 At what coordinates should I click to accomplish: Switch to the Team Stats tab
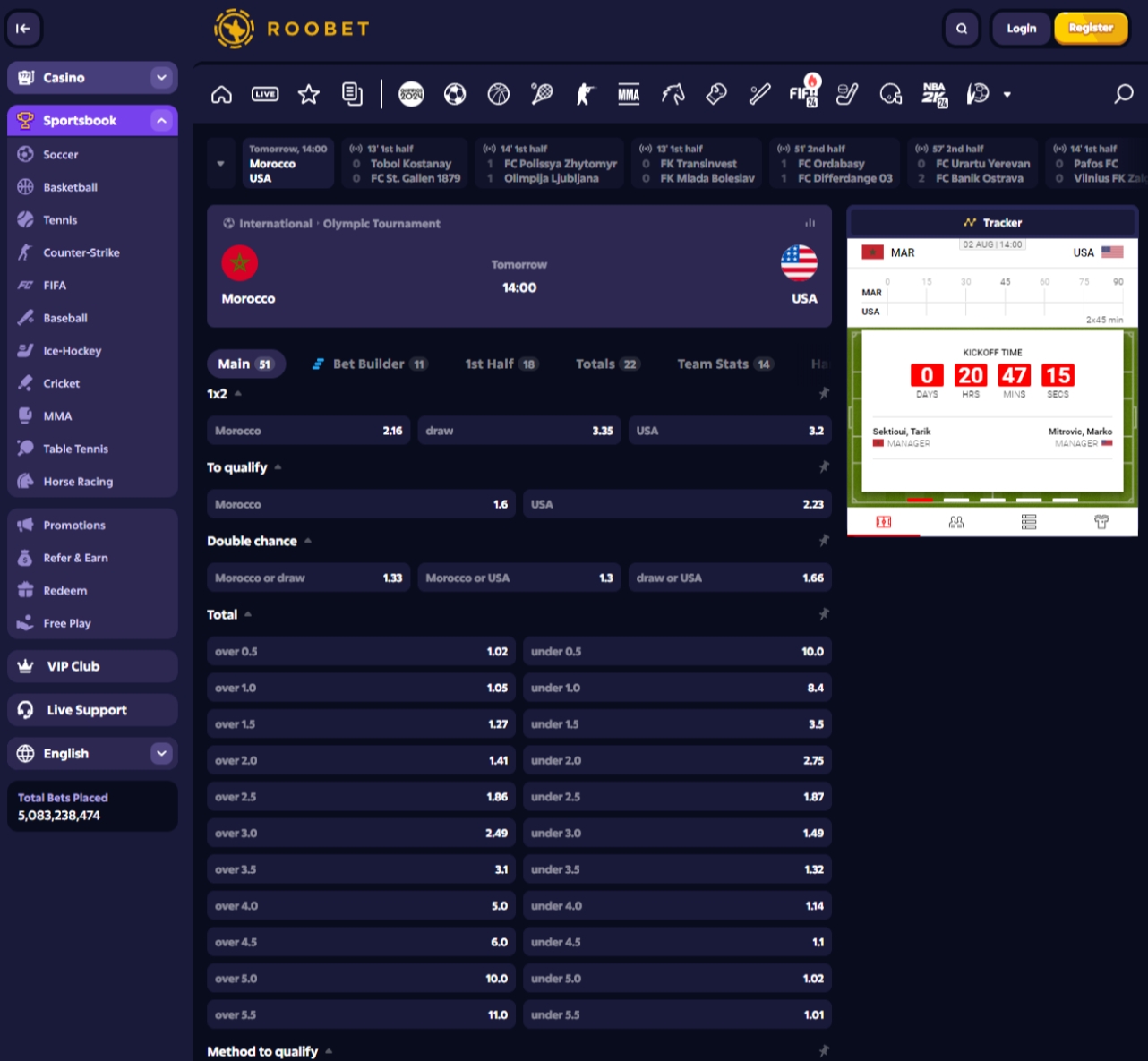pyautogui.click(x=725, y=364)
